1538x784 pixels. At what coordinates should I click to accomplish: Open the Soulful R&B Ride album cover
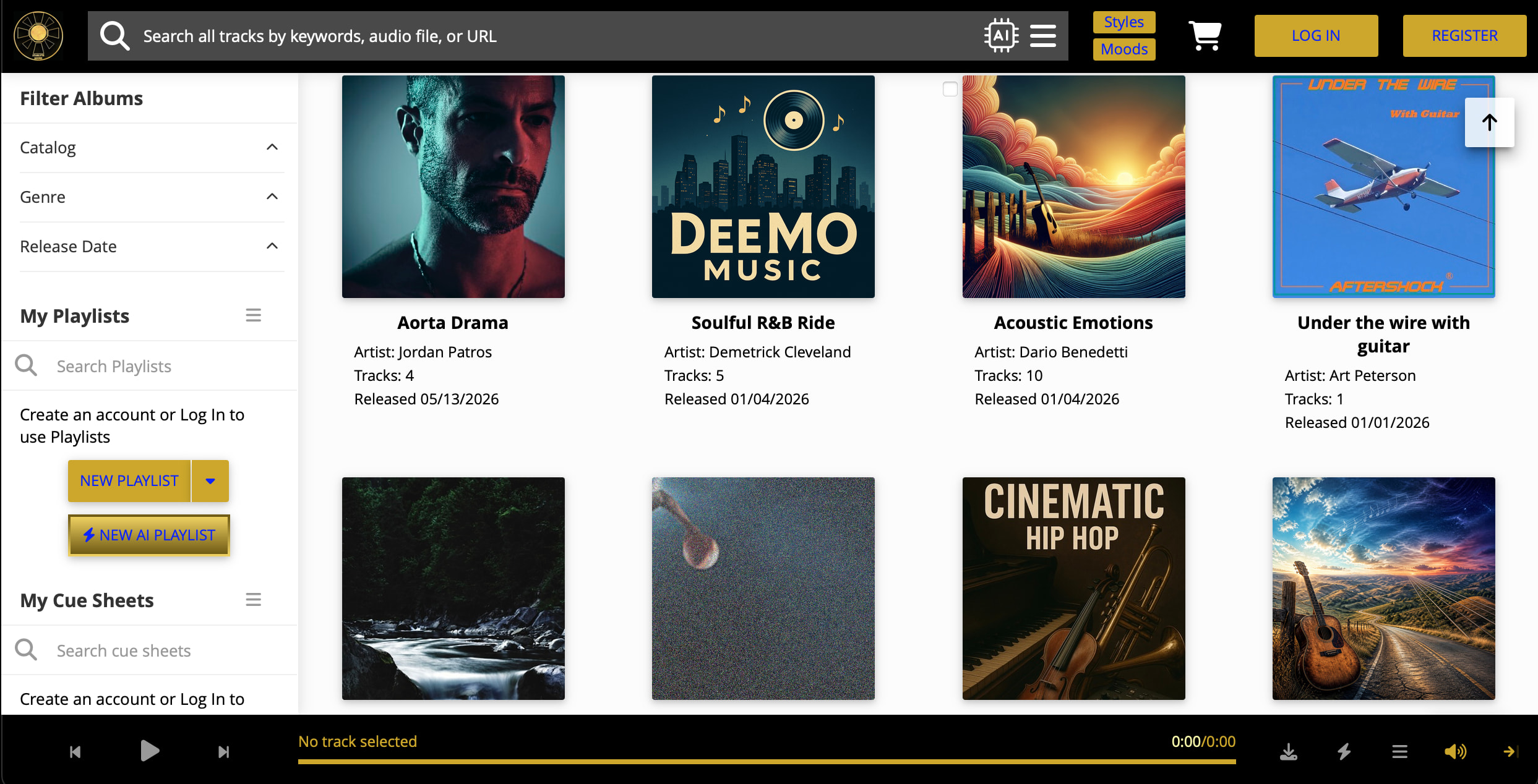(x=763, y=187)
